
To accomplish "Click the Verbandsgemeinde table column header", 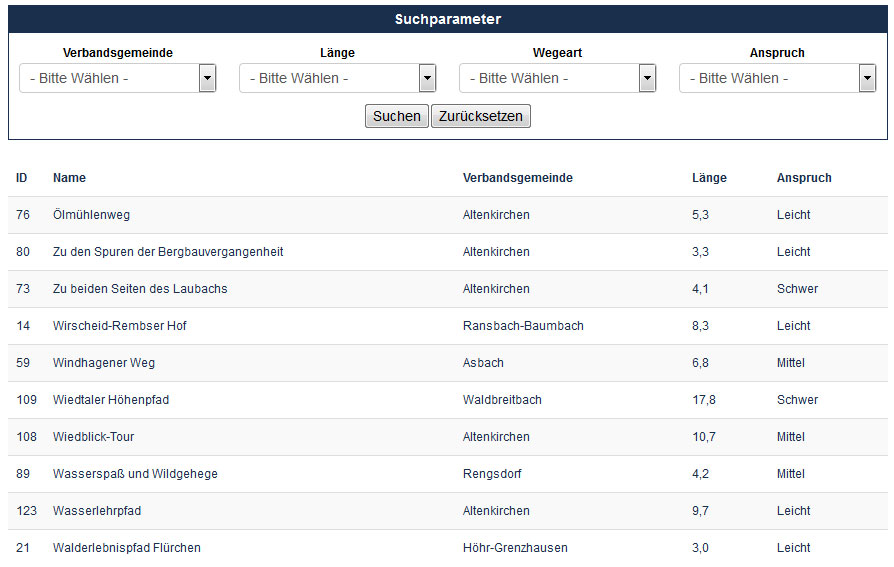I will [x=518, y=178].
